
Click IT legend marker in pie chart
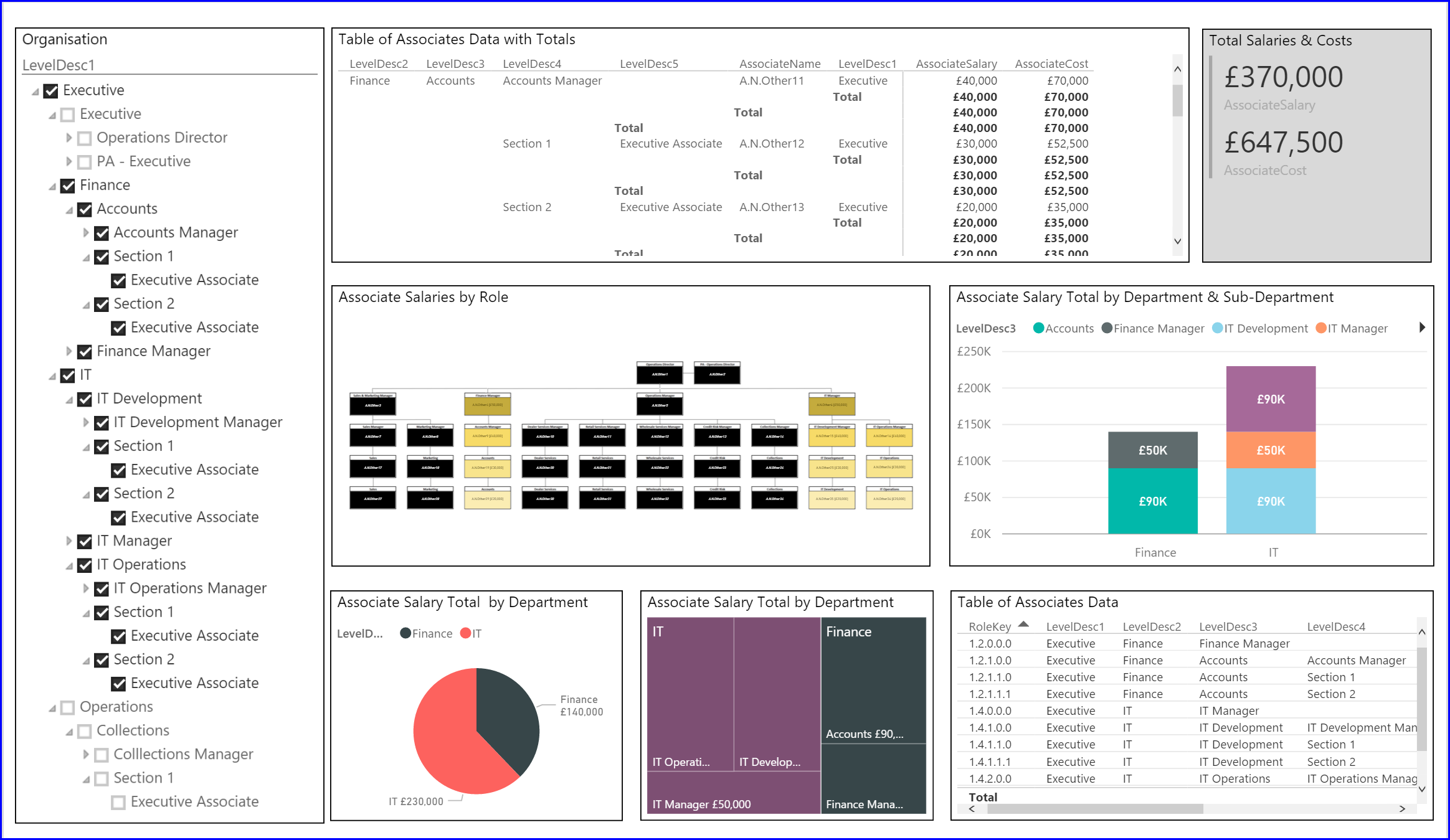pos(465,633)
